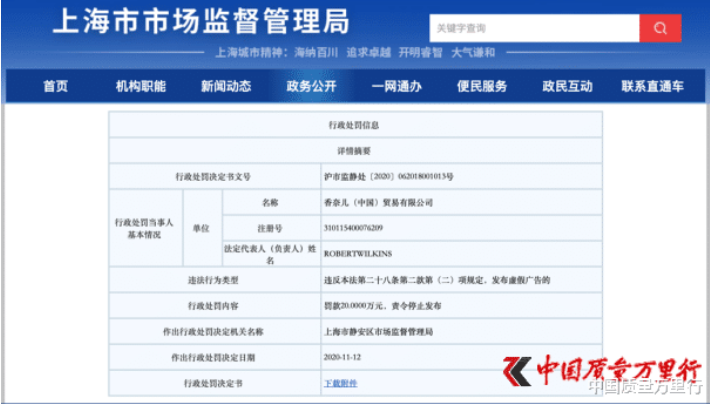710x404 pixels.
Task: Go to 新闻动态 section
Action: click(x=226, y=86)
